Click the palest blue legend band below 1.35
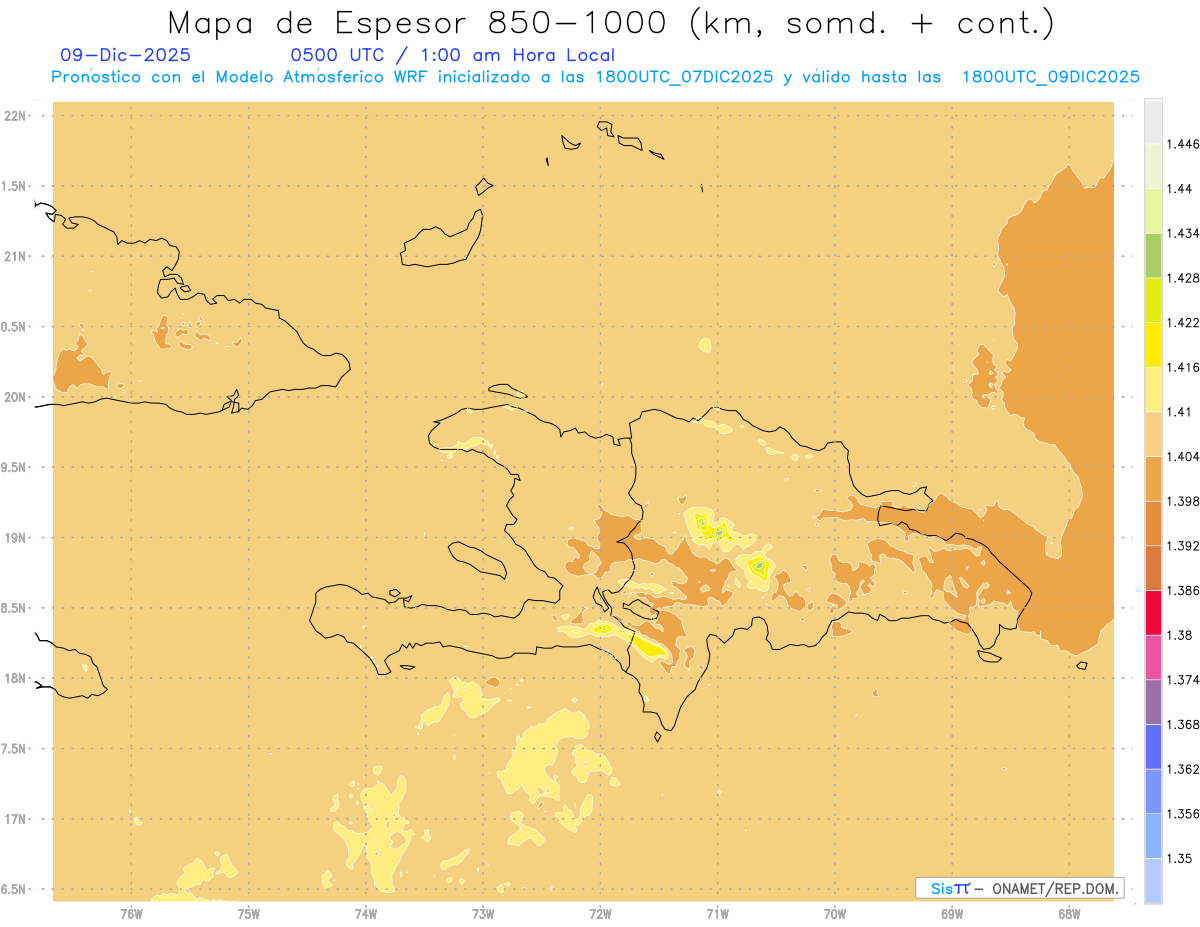Image resolution: width=1200 pixels, height=927 pixels. point(1153,880)
